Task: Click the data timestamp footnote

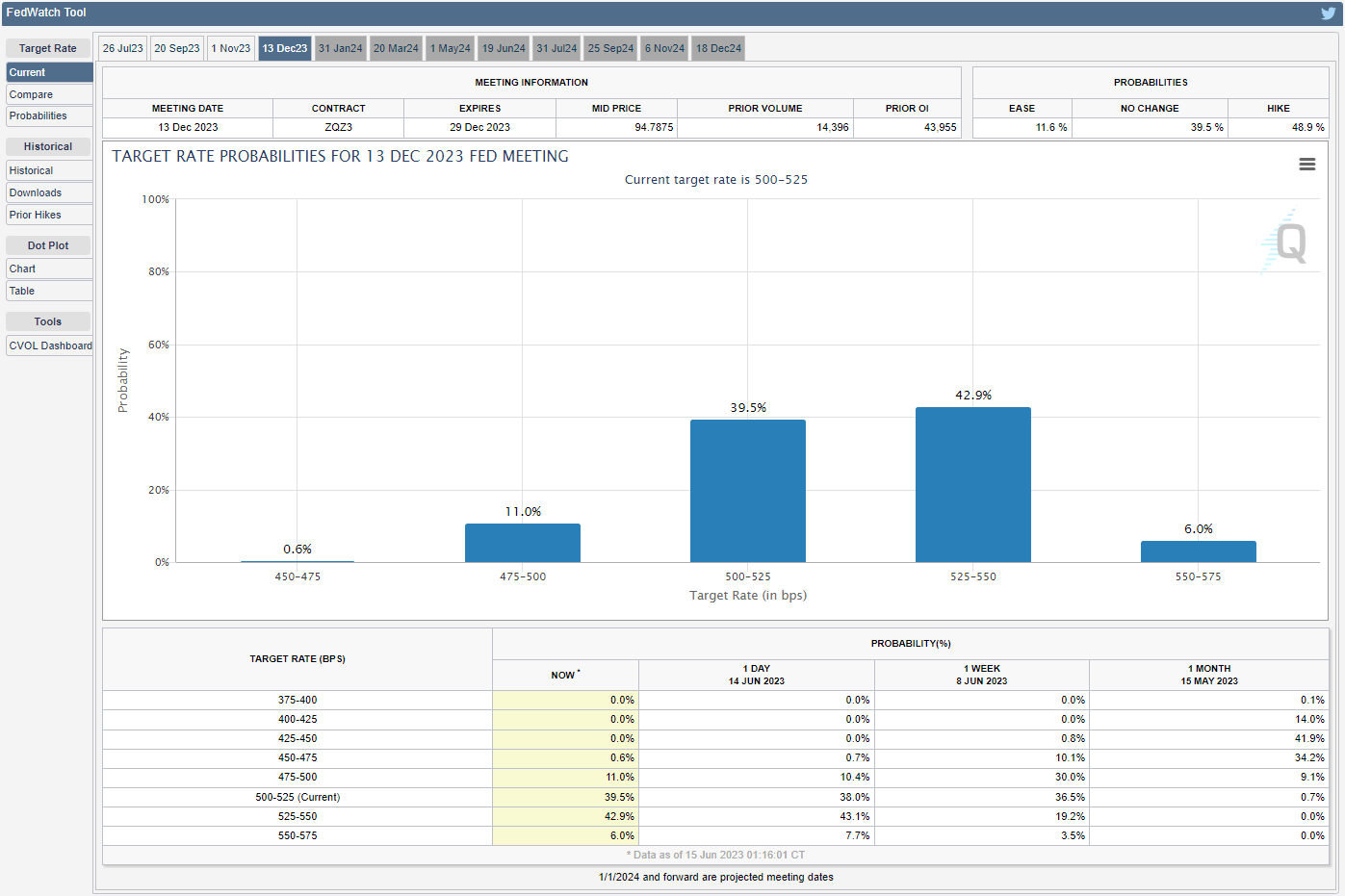Action: click(x=716, y=855)
